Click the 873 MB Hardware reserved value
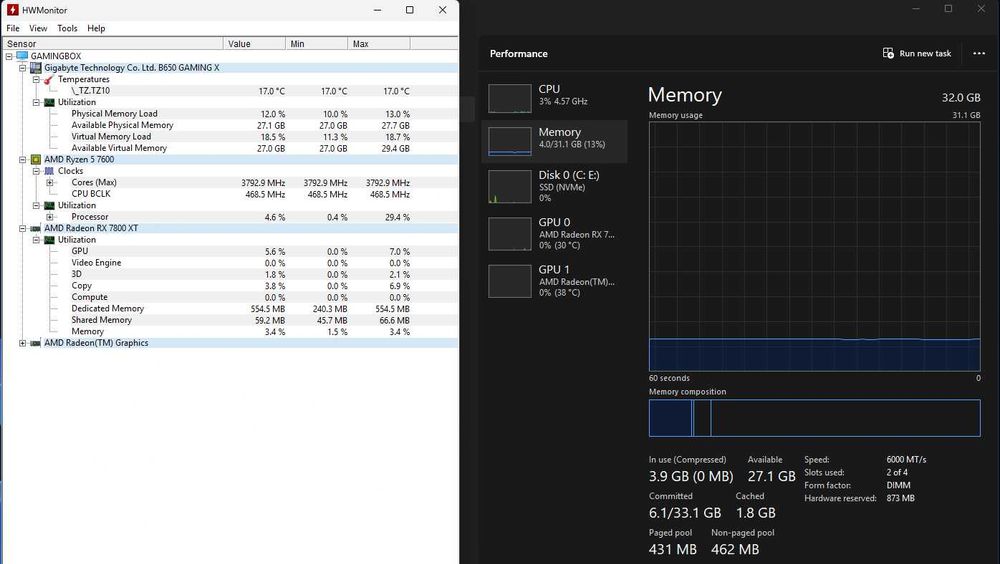The width and height of the screenshot is (1000, 564). pyautogui.click(x=901, y=498)
